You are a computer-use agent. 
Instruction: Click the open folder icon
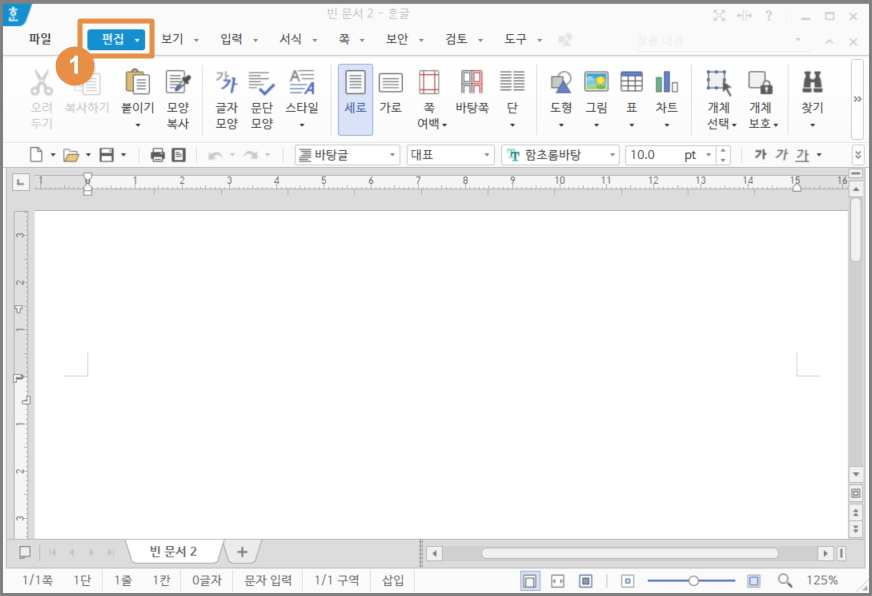click(x=71, y=155)
